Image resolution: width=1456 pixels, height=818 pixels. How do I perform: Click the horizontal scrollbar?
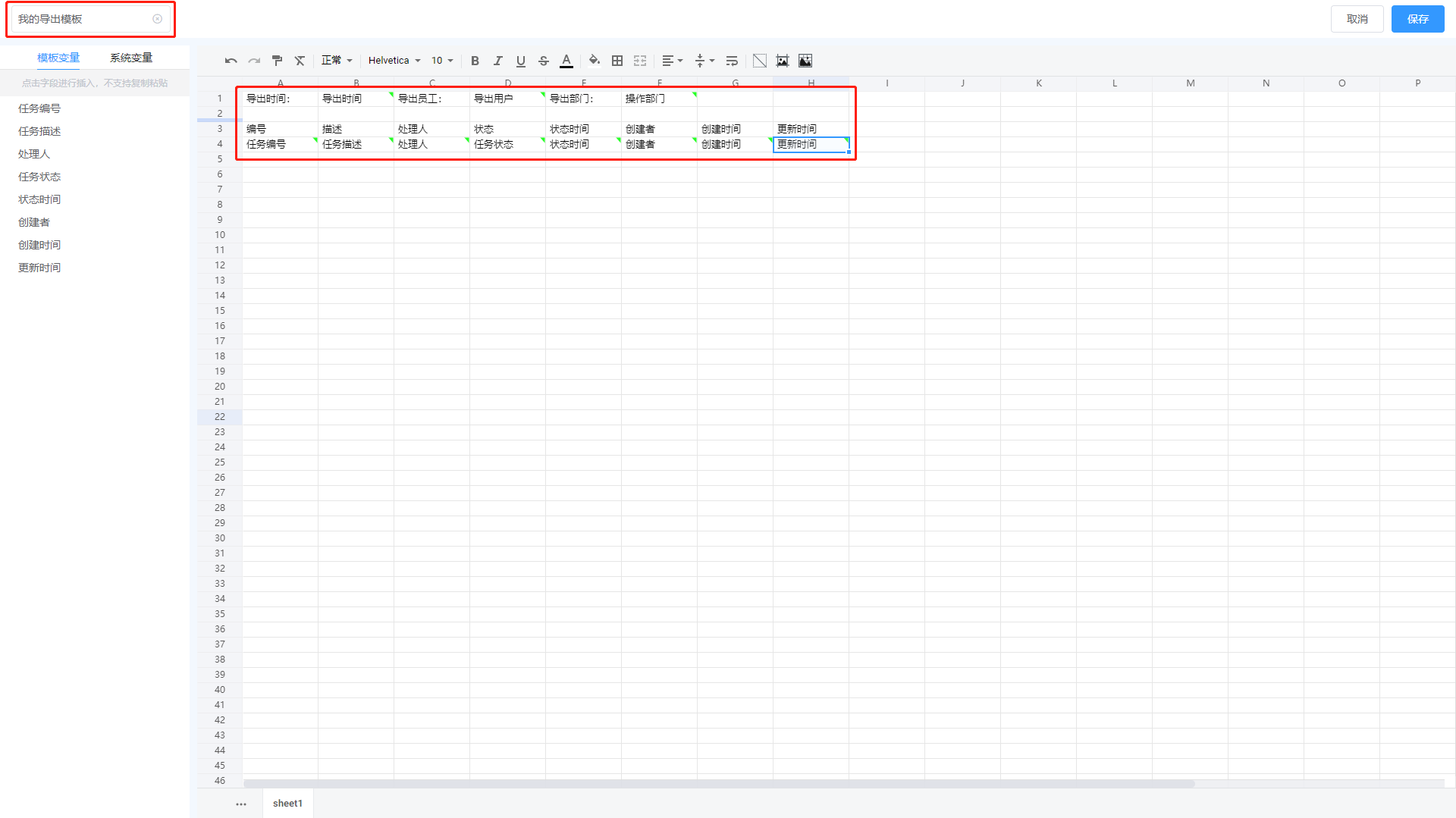click(719, 783)
